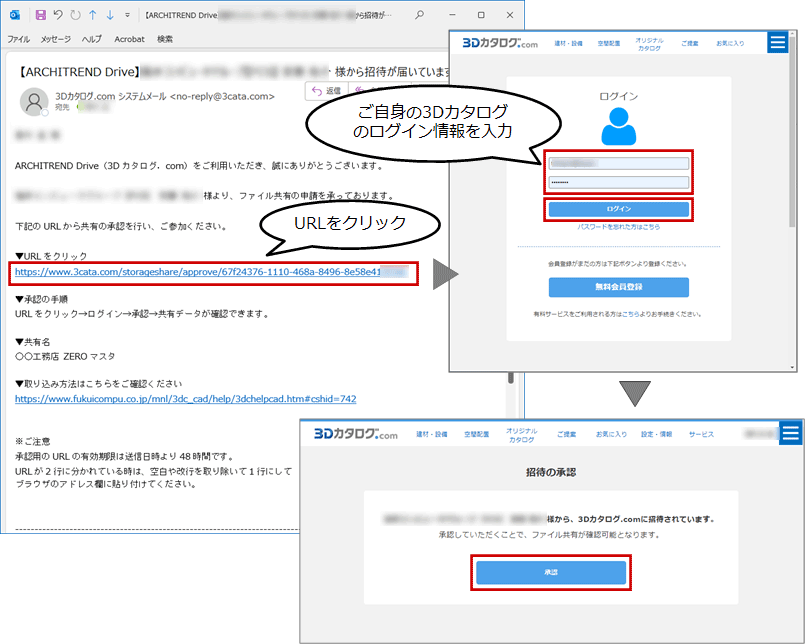Viewport: 805px width, 644px height.
Task: Click the password input field
Action: [619, 182]
